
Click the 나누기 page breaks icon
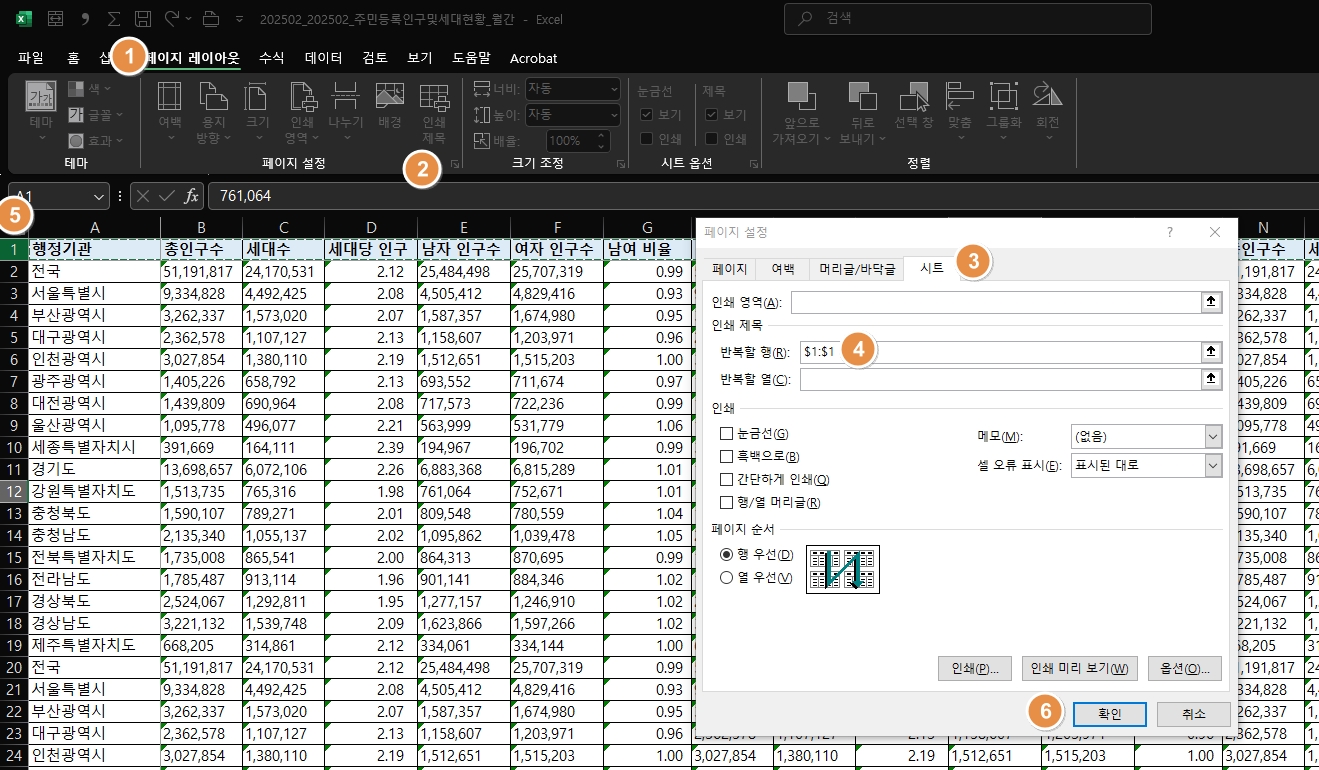(x=345, y=96)
